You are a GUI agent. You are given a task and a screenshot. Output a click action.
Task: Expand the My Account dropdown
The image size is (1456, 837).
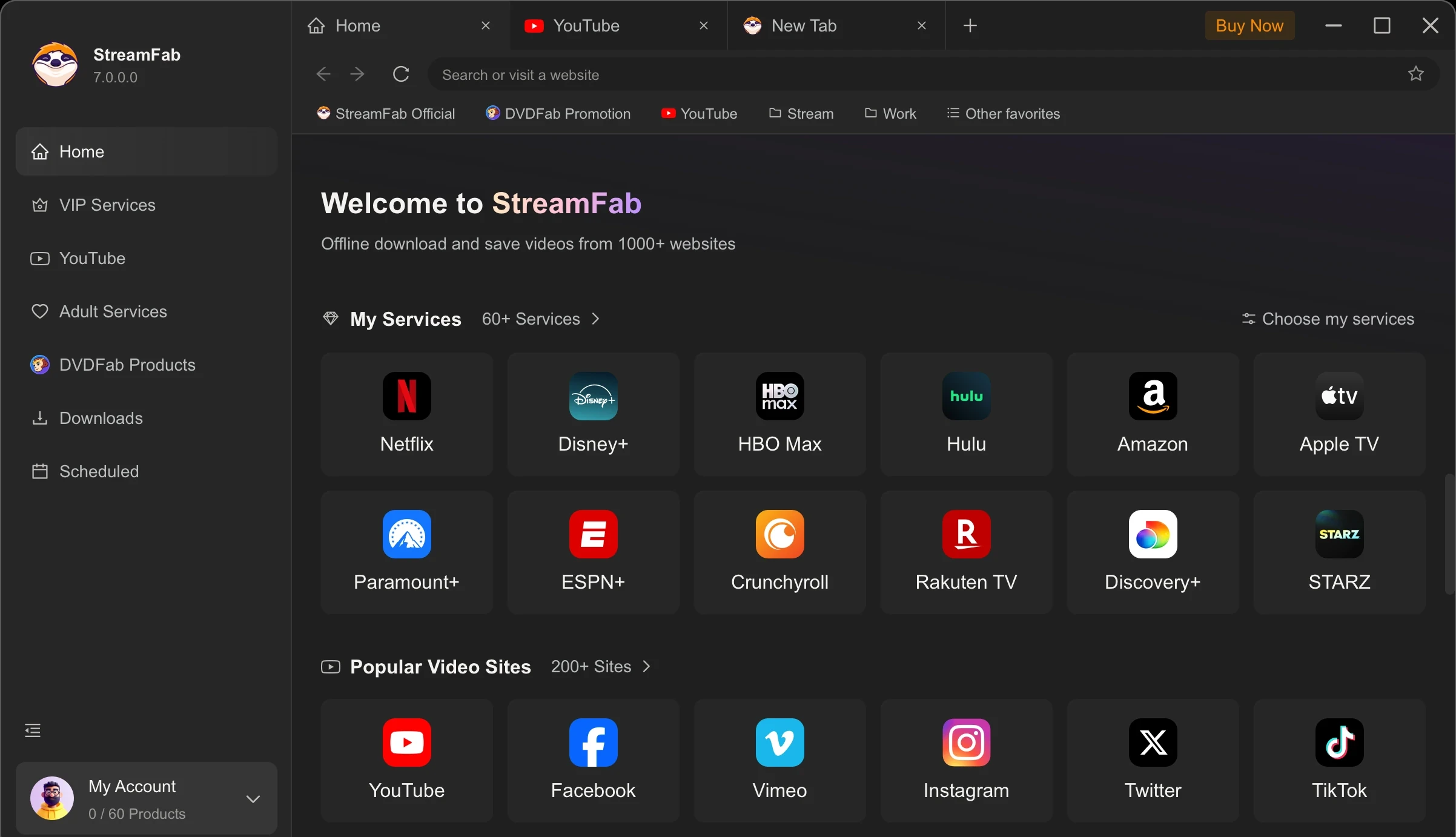pos(253,799)
